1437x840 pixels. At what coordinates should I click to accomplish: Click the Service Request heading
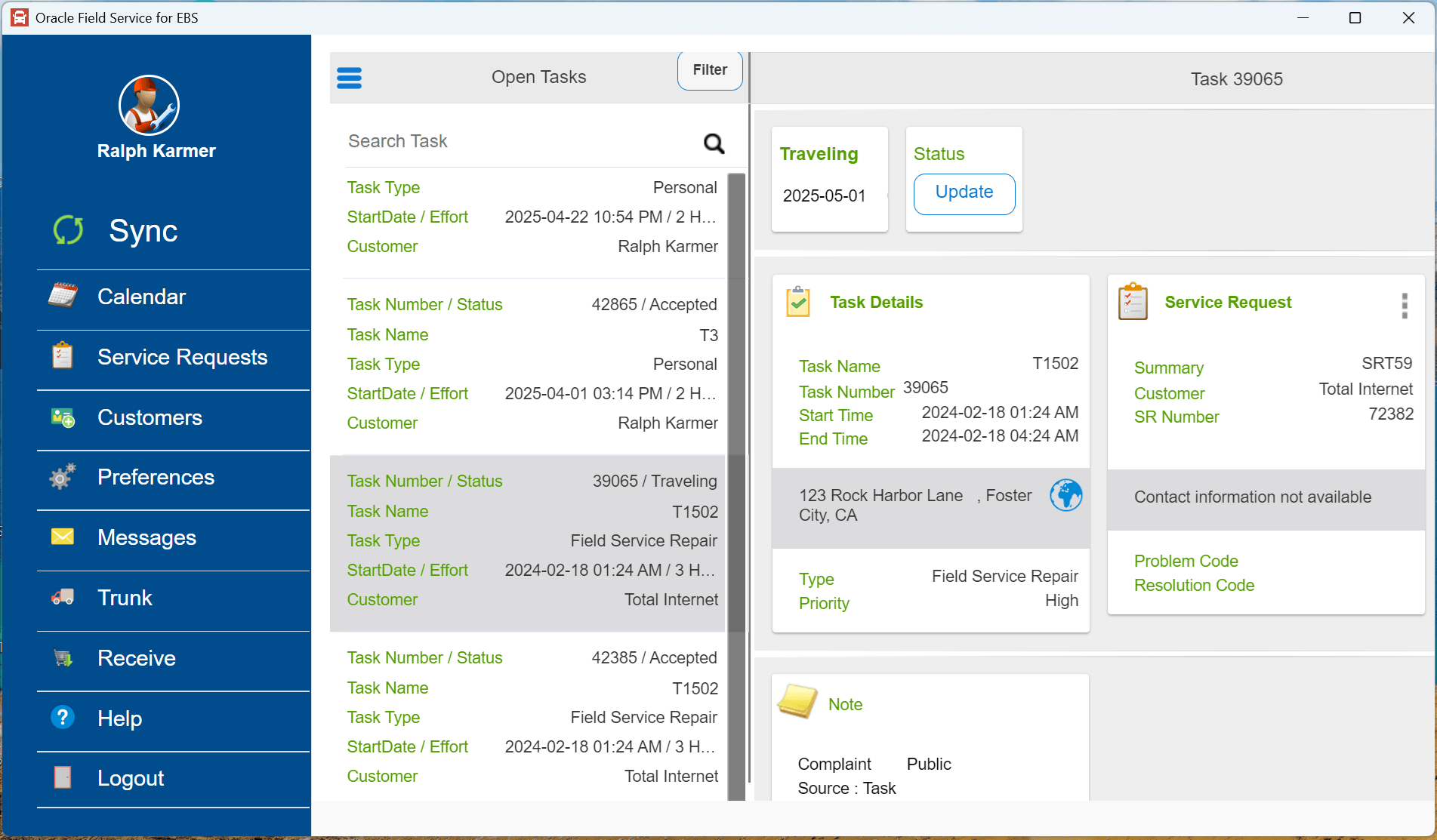(1228, 303)
